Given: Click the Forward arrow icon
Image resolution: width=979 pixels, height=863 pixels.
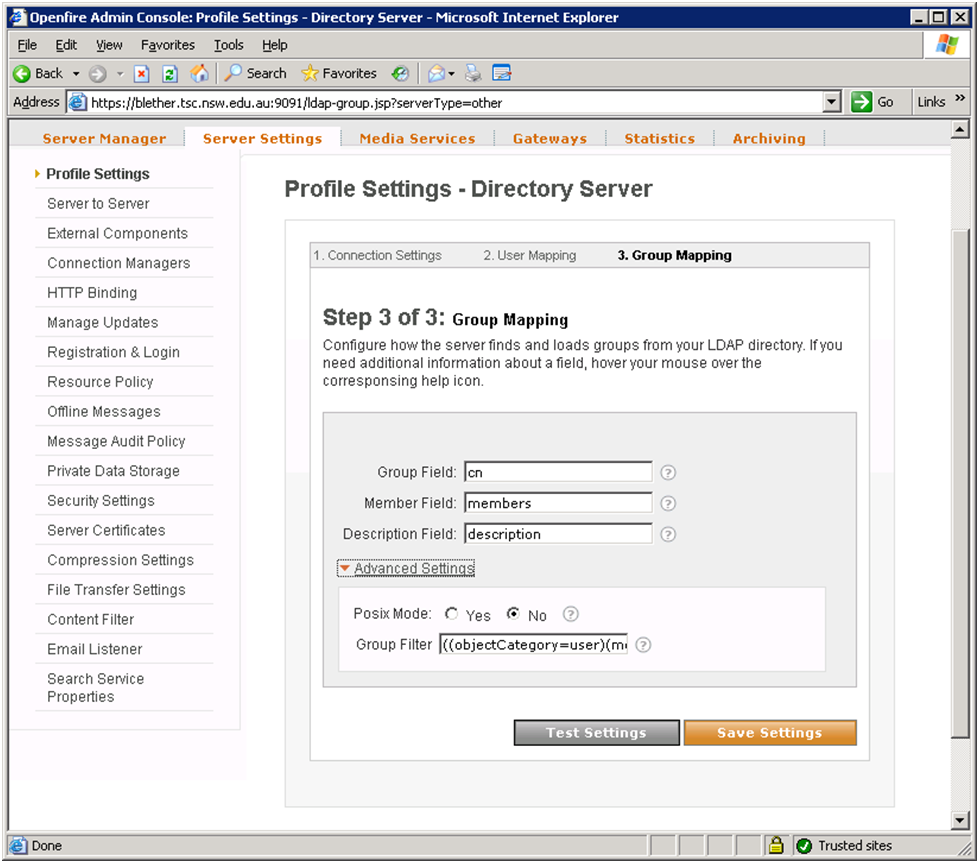Looking at the screenshot, I should 97,74.
